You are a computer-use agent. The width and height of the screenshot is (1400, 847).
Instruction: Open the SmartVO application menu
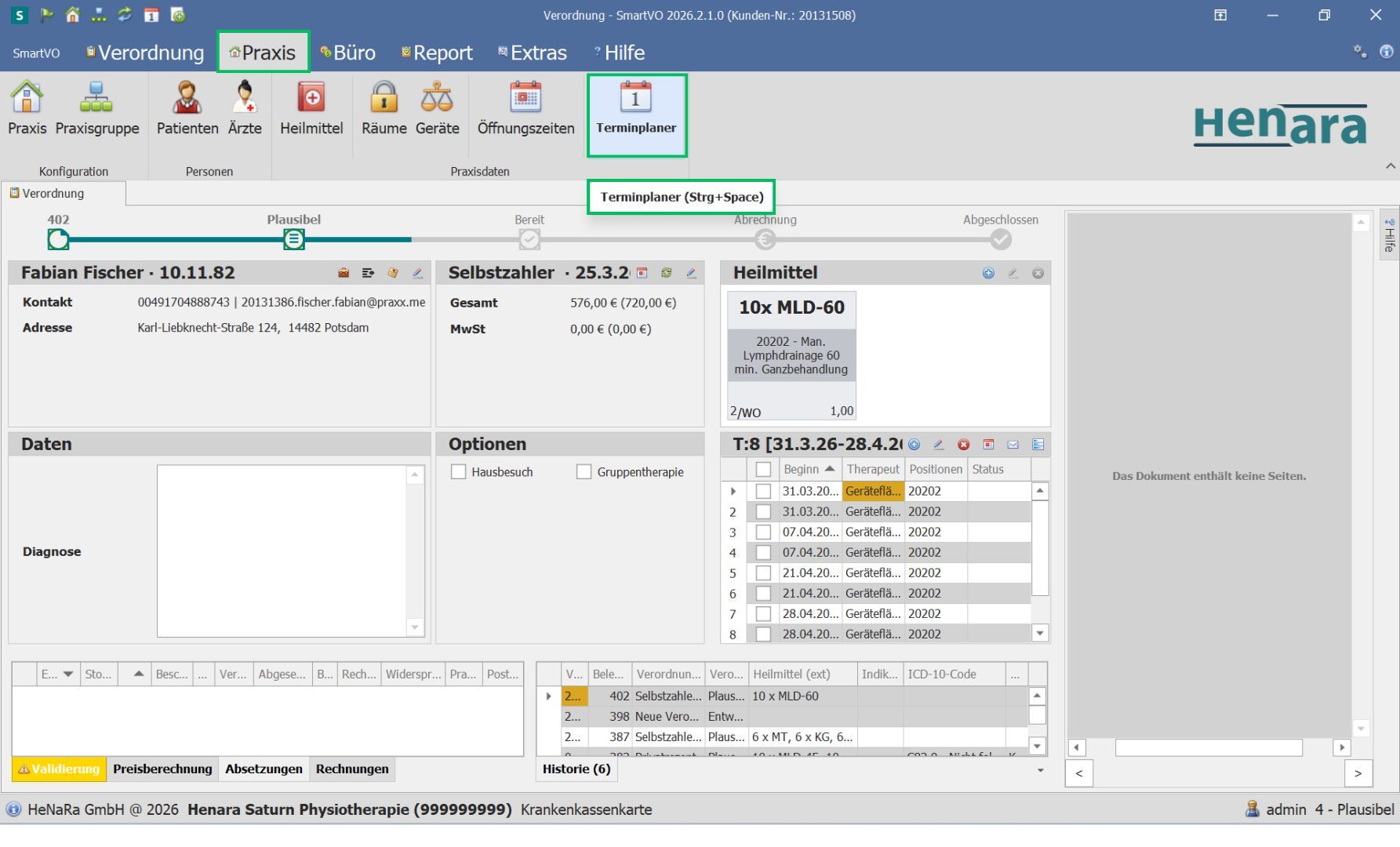point(36,53)
